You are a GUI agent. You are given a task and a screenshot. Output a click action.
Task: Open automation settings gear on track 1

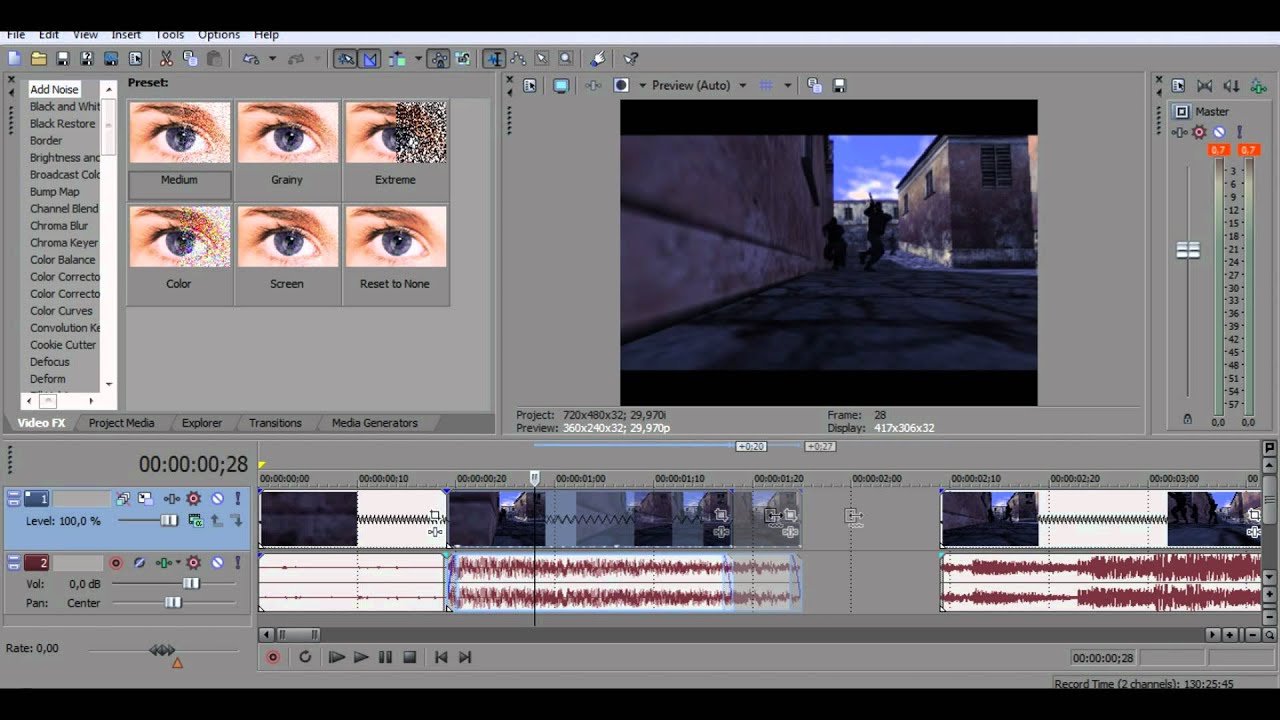click(194, 498)
